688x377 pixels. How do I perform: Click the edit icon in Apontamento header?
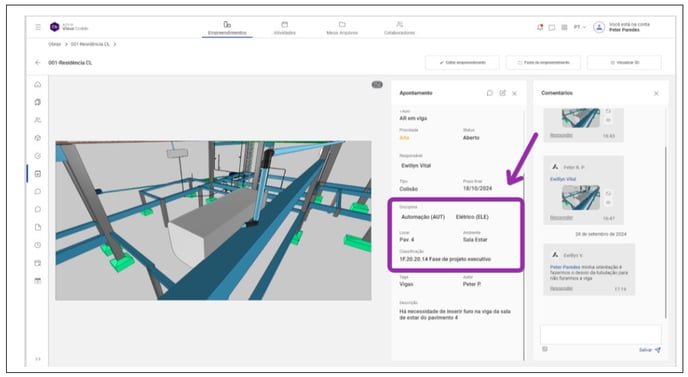pyautogui.click(x=502, y=93)
